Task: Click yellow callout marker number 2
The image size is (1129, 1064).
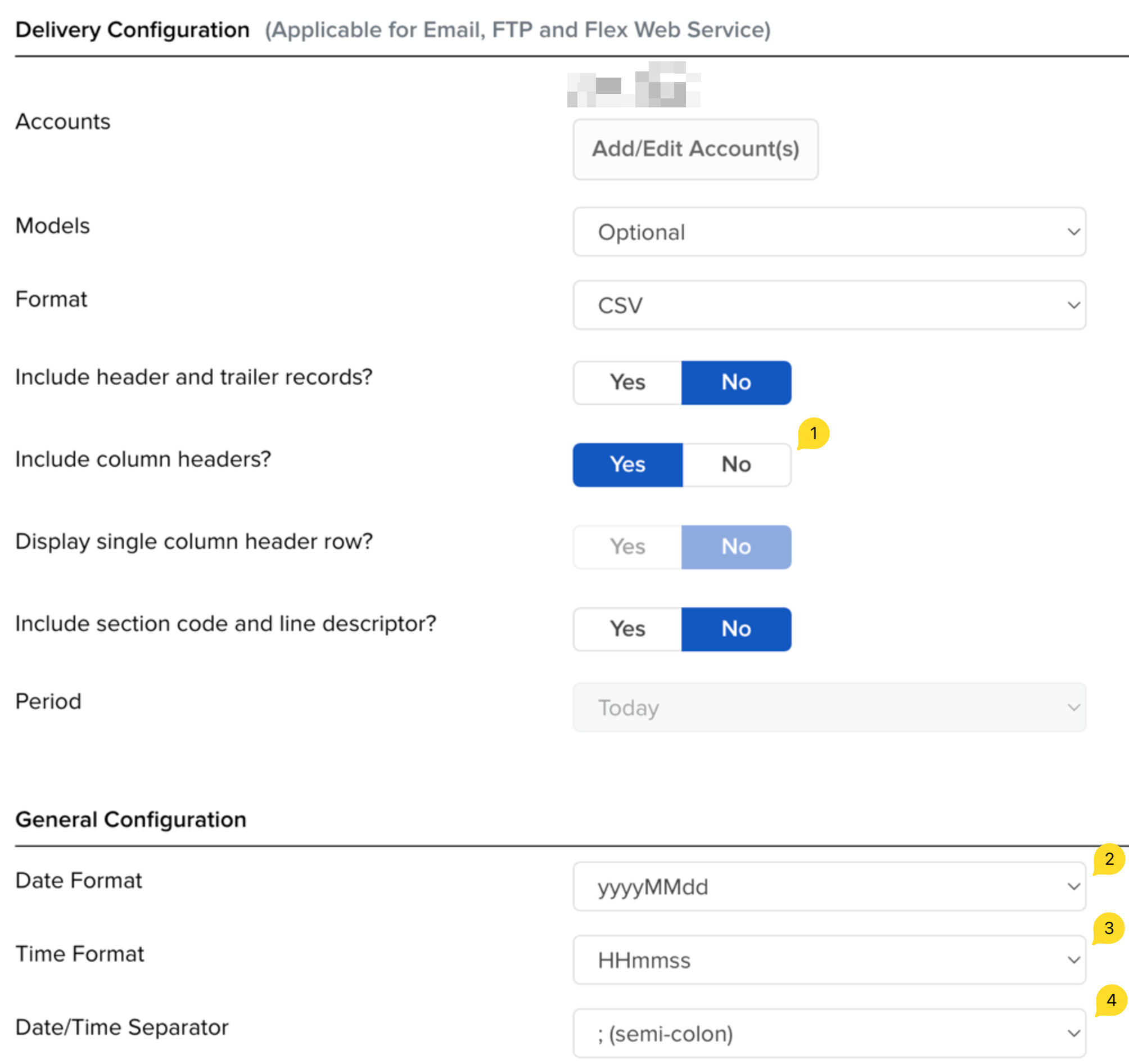Action: pos(1109,859)
